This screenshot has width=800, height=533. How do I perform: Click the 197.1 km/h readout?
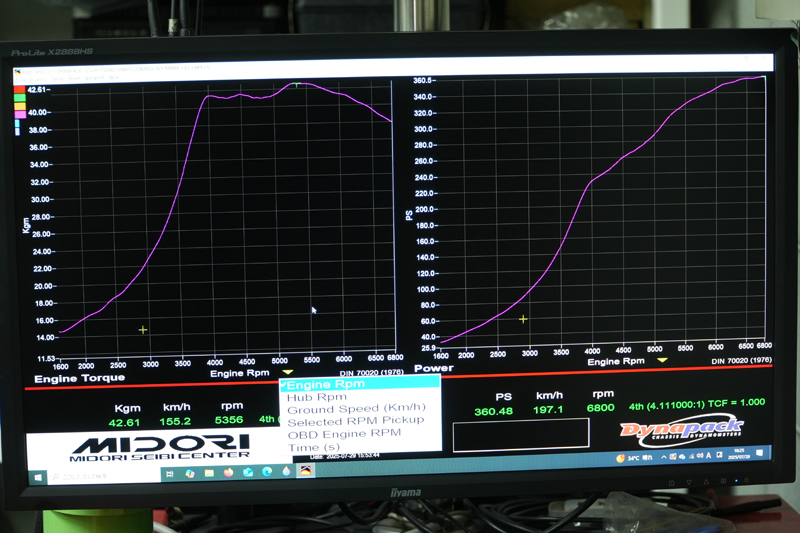click(x=548, y=410)
